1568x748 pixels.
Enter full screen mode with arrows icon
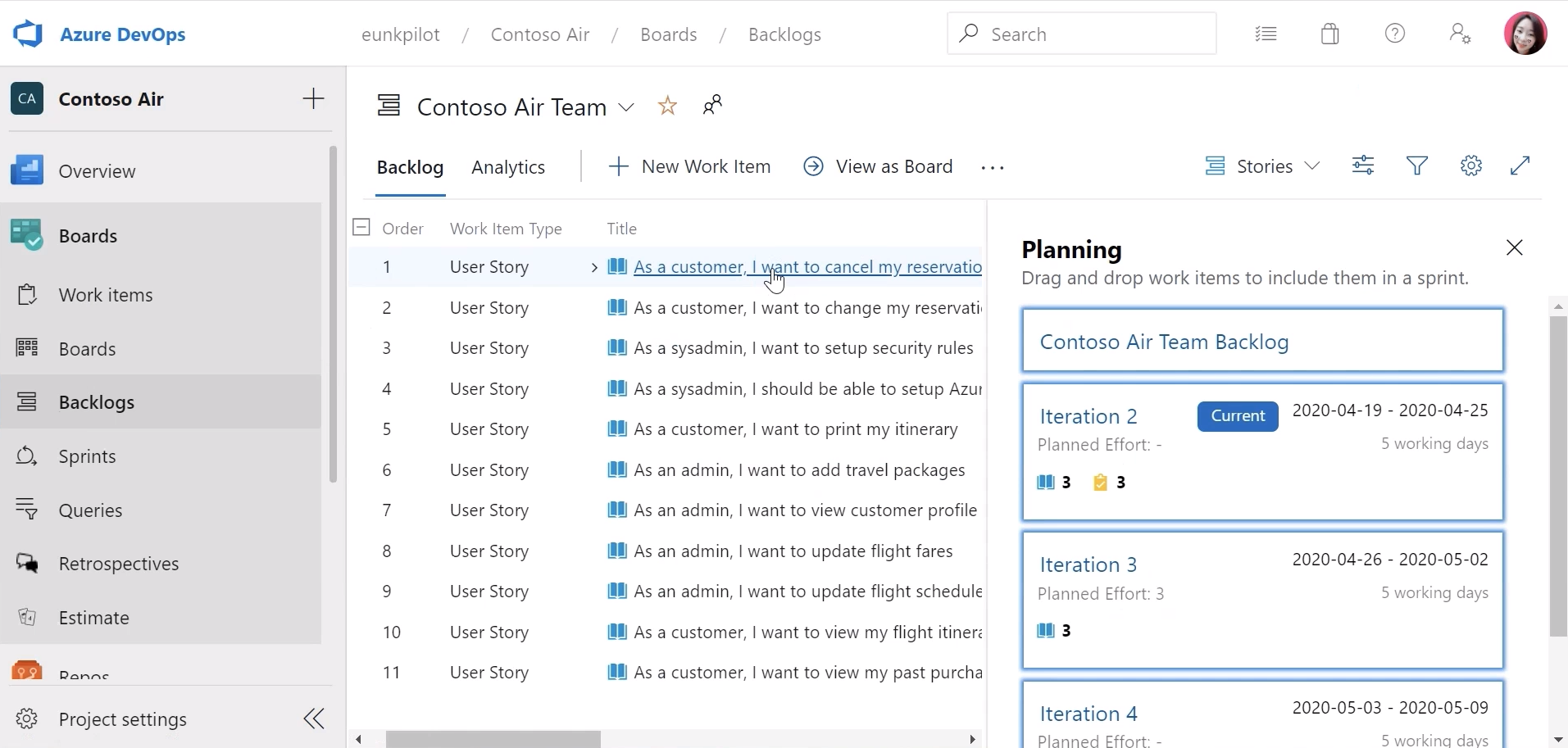[x=1520, y=165]
